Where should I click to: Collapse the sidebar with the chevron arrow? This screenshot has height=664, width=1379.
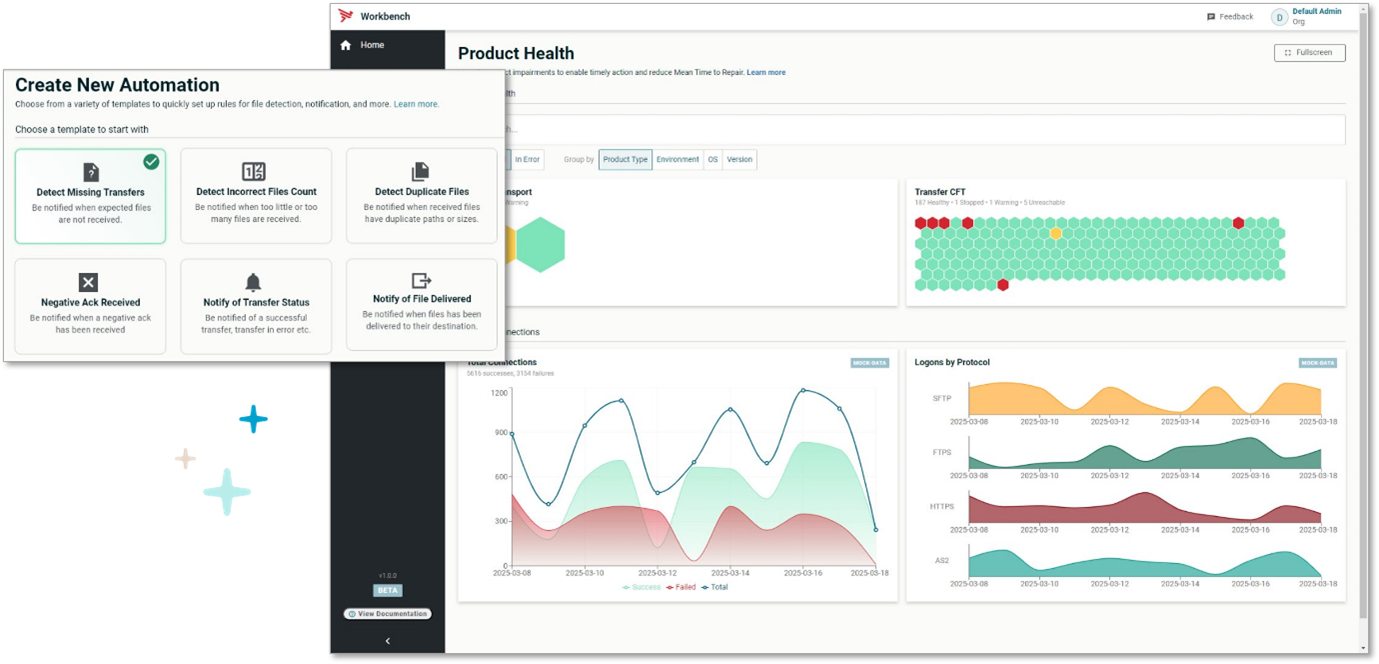[x=387, y=641]
